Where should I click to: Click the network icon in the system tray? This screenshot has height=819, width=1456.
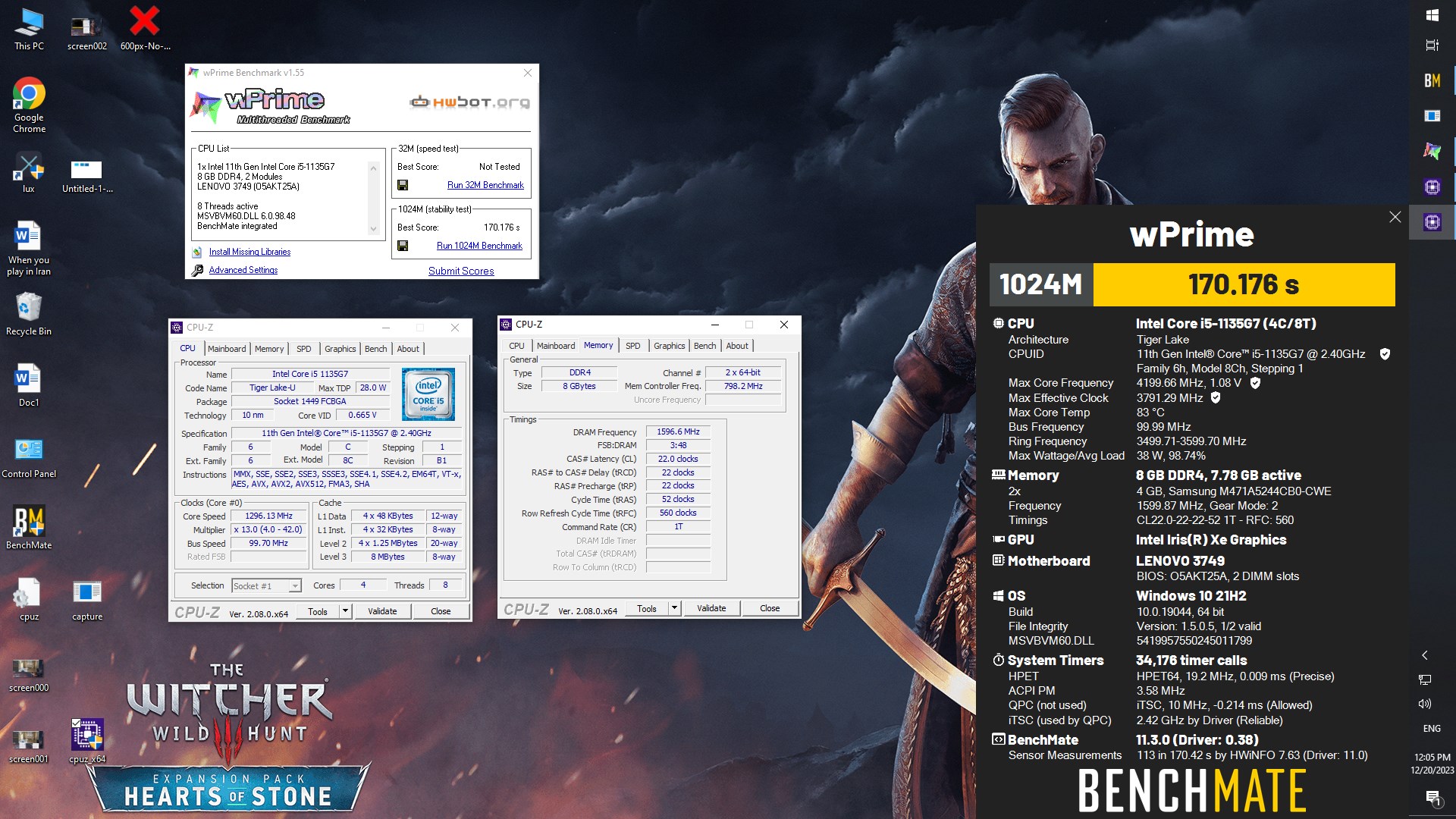coord(1425,679)
